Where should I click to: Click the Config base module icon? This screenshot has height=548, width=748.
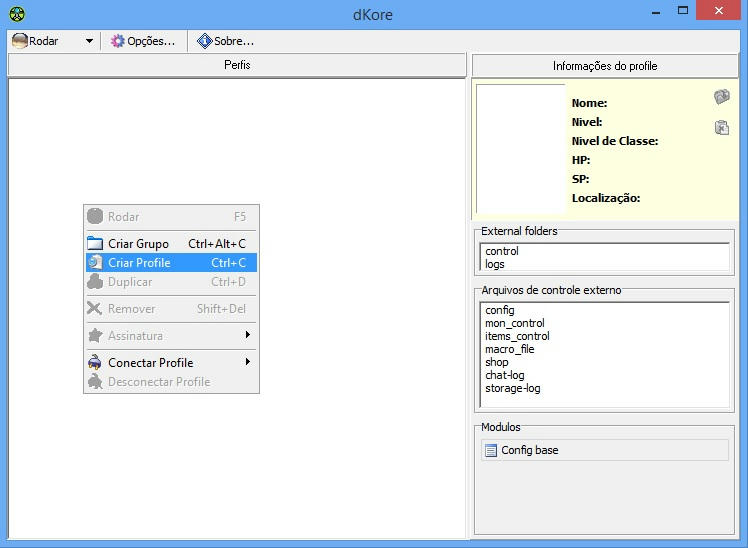point(490,450)
